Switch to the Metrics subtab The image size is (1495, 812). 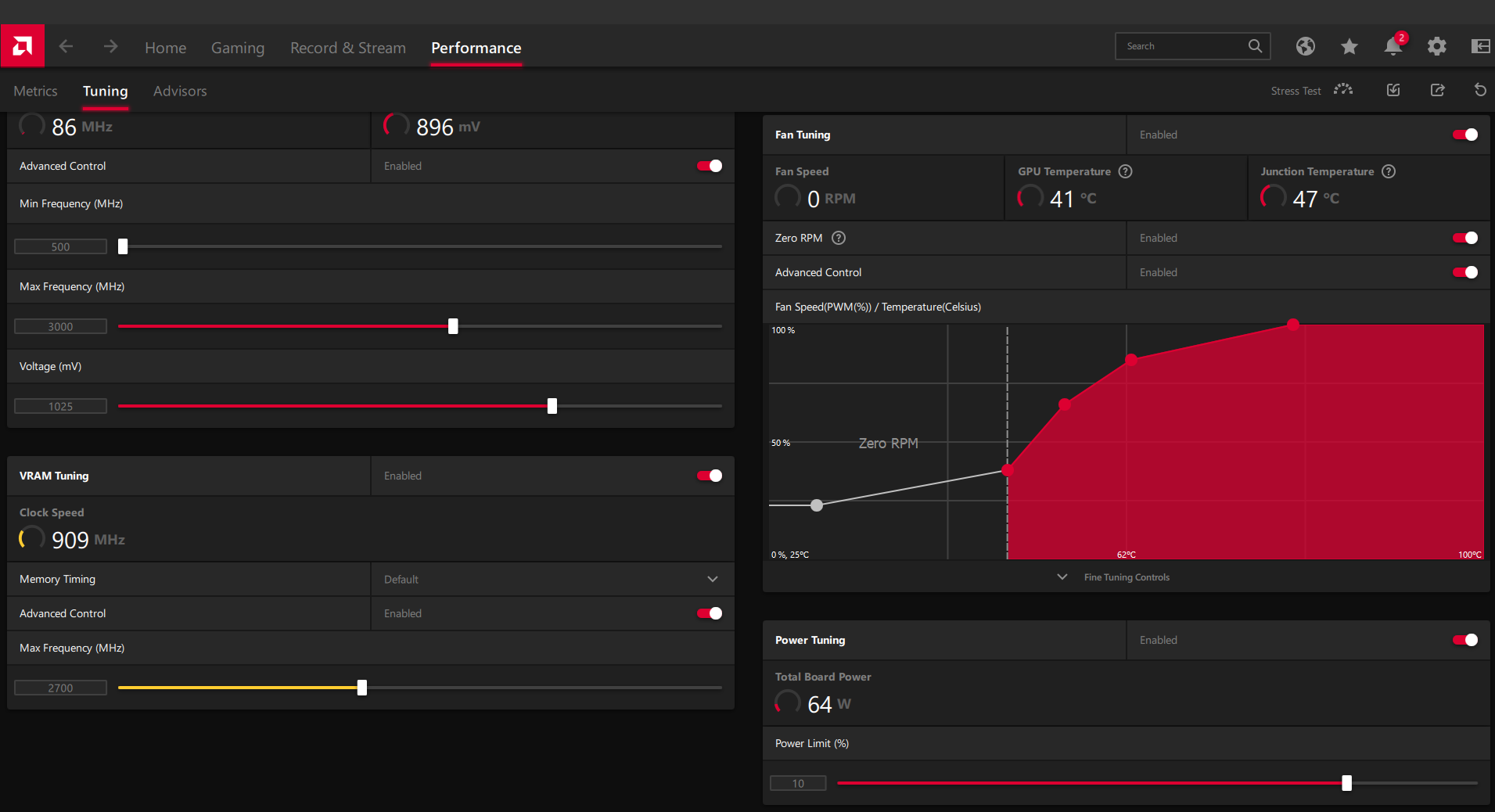click(x=35, y=91)
